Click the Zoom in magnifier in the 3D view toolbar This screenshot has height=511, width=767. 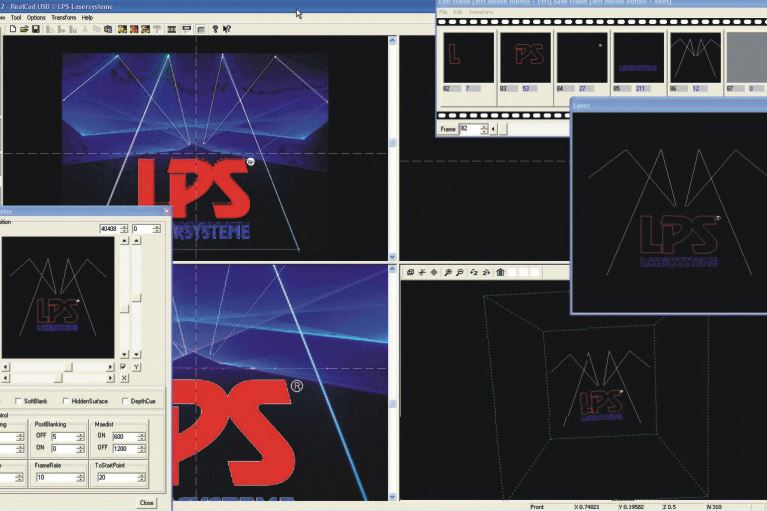(x=448, y=272)
